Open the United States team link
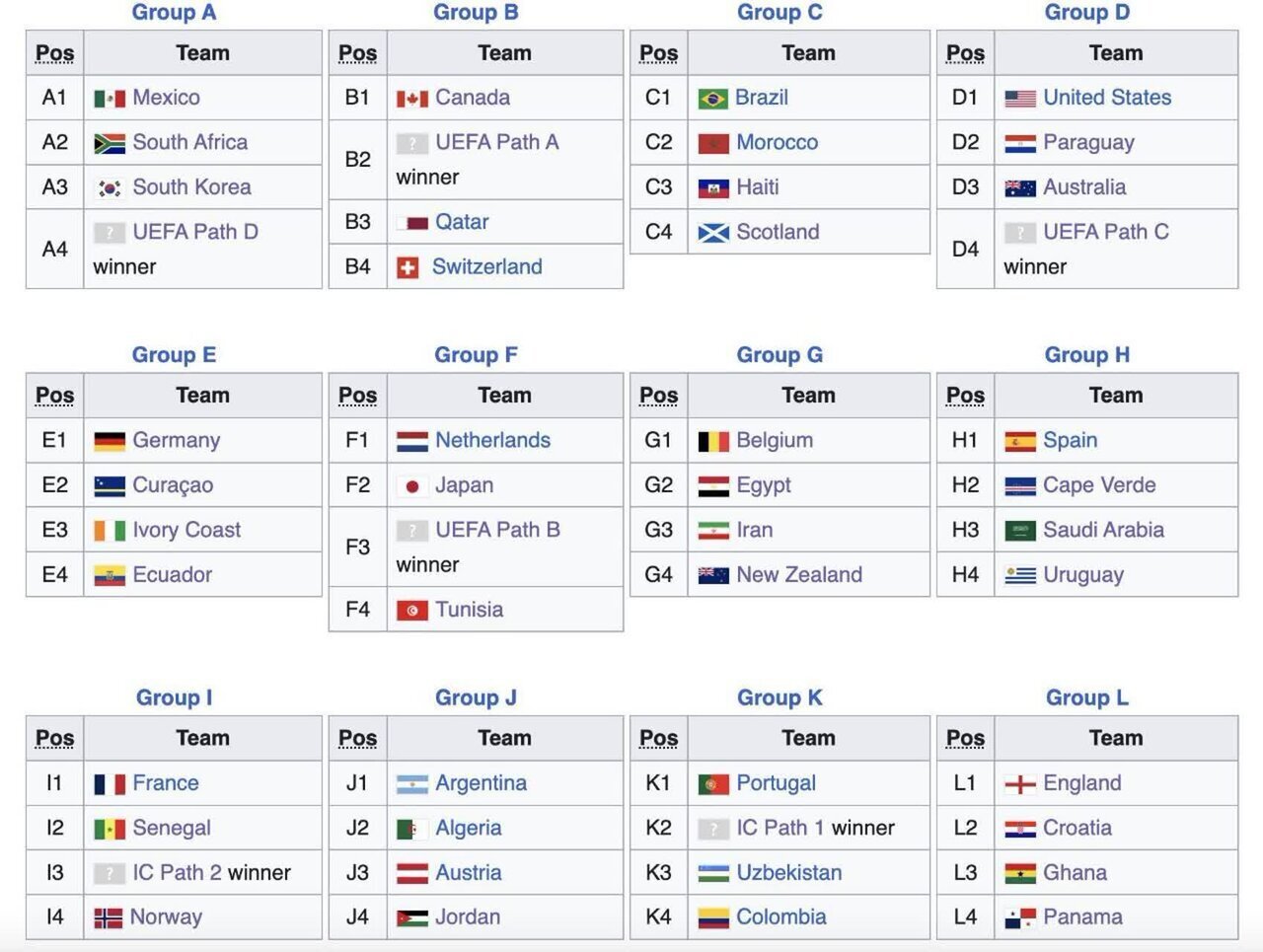 1107,98
